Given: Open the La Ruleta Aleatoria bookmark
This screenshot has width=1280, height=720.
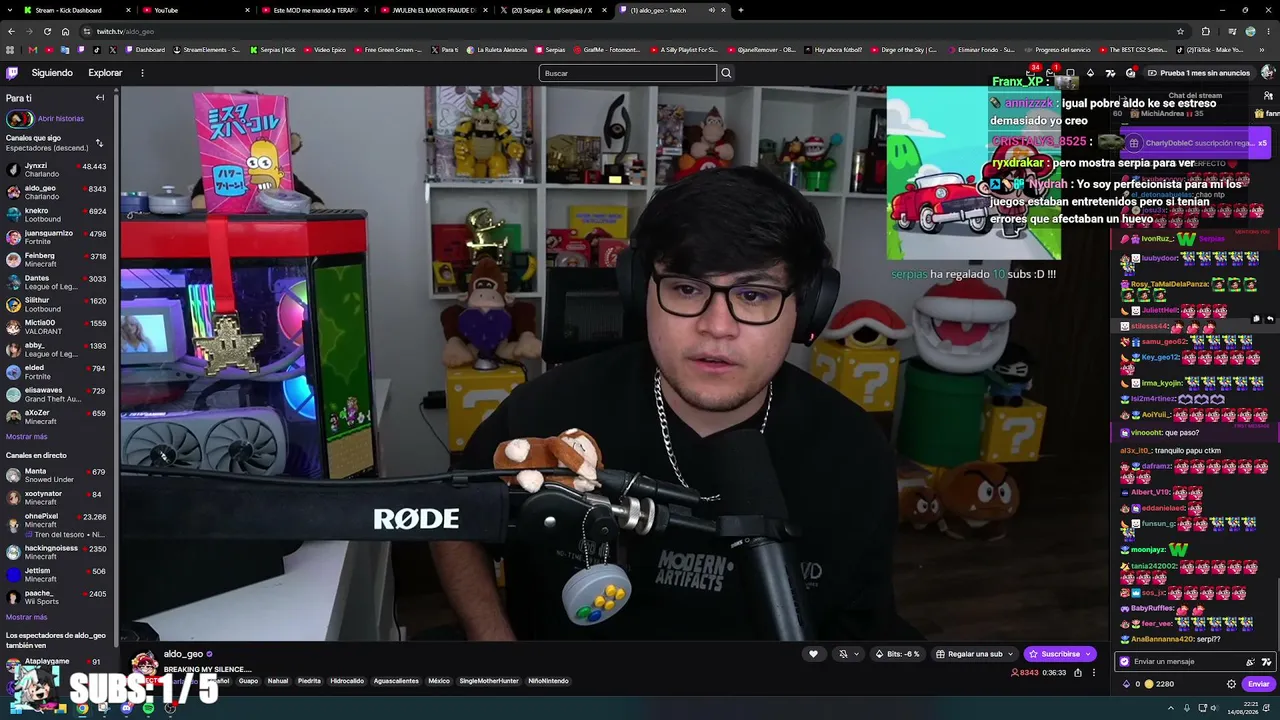Looking at the screenshot, I should click(496, 50).
